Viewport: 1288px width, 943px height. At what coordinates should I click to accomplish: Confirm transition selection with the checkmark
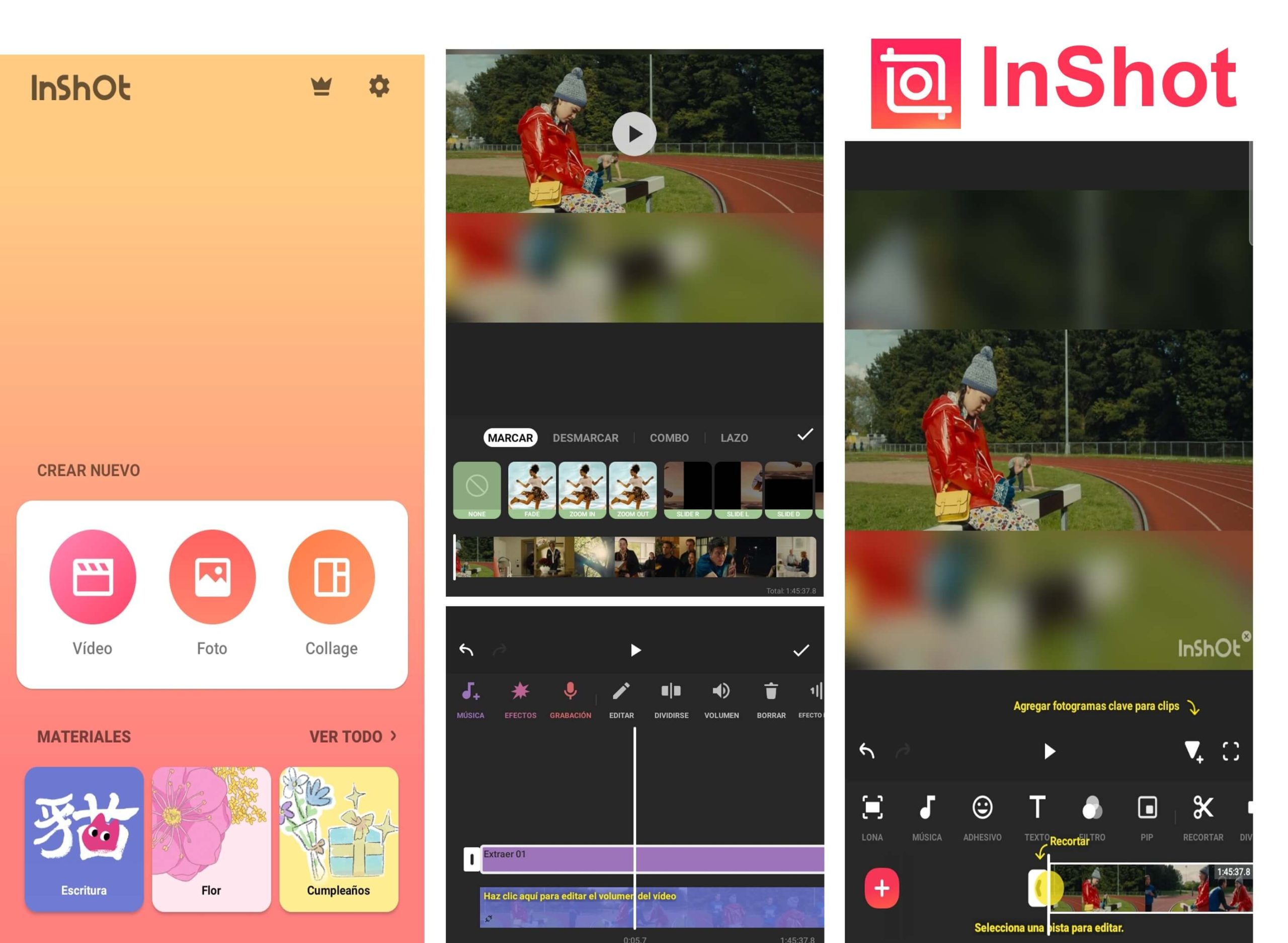point(804,435)
